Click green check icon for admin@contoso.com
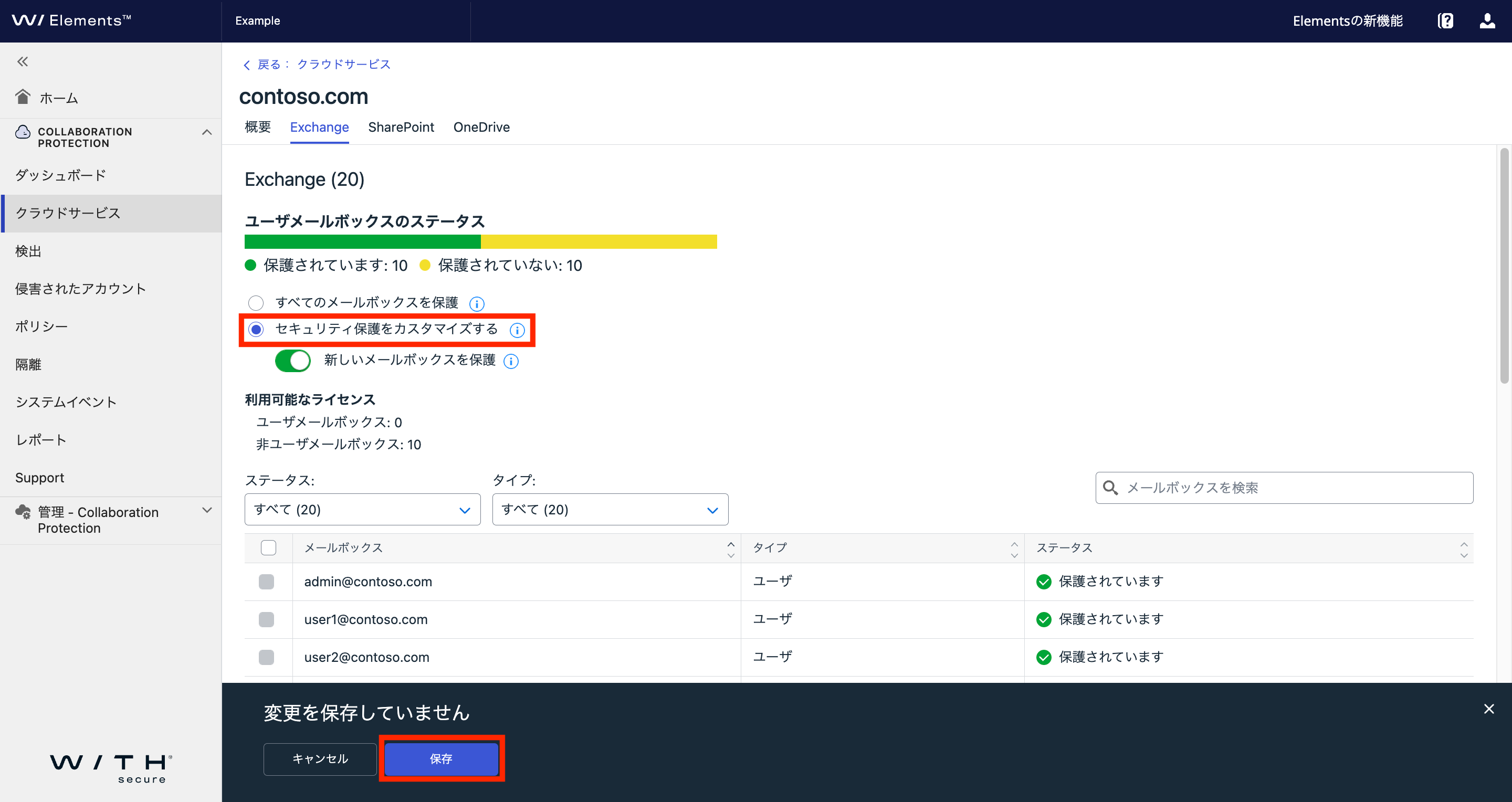Image resolution: width=1512 pixels, height=802 pixels. (x=1044, y=582)
